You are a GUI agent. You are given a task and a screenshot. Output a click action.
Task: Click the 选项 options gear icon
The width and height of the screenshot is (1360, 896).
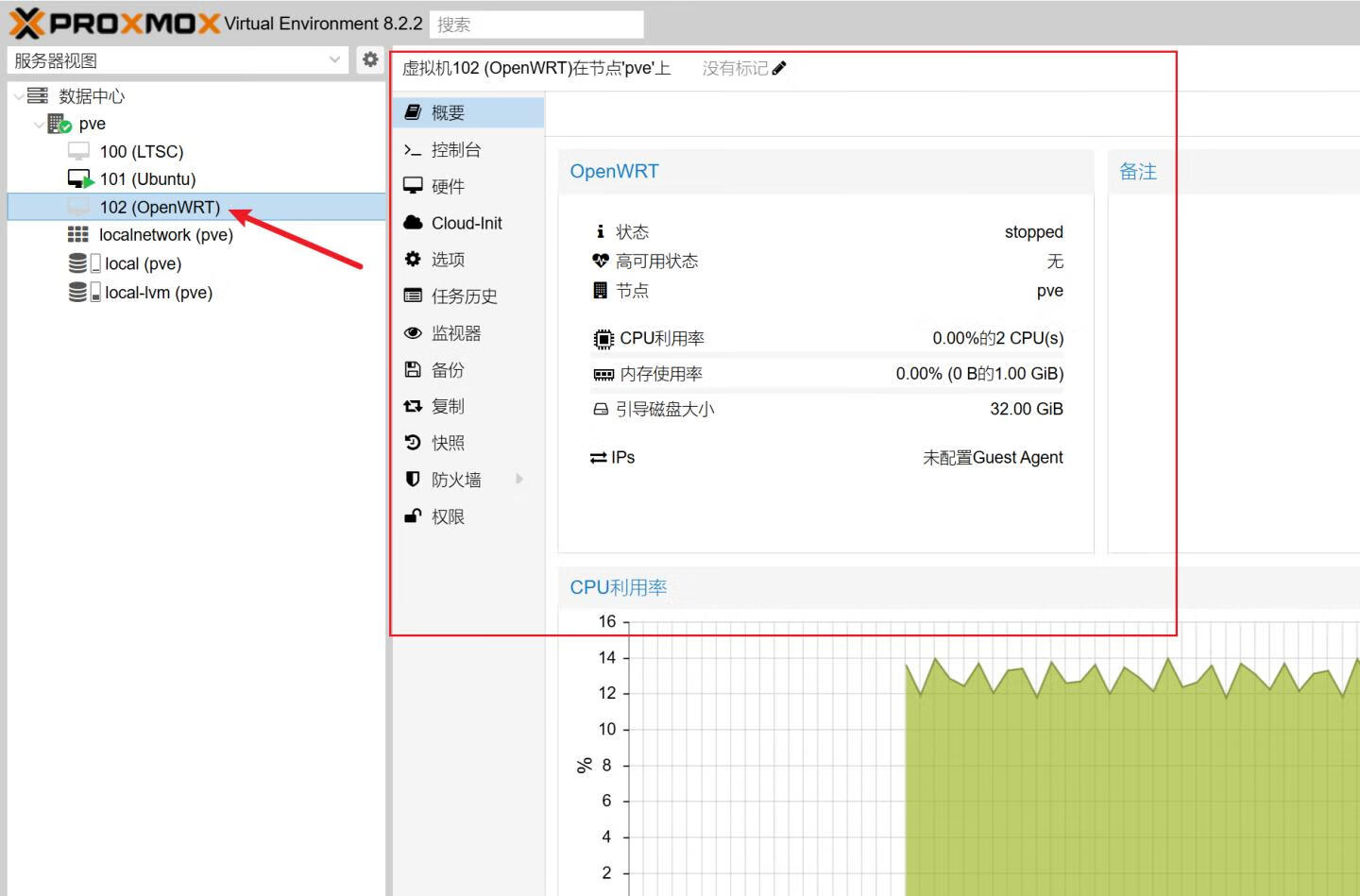(413, 259)
